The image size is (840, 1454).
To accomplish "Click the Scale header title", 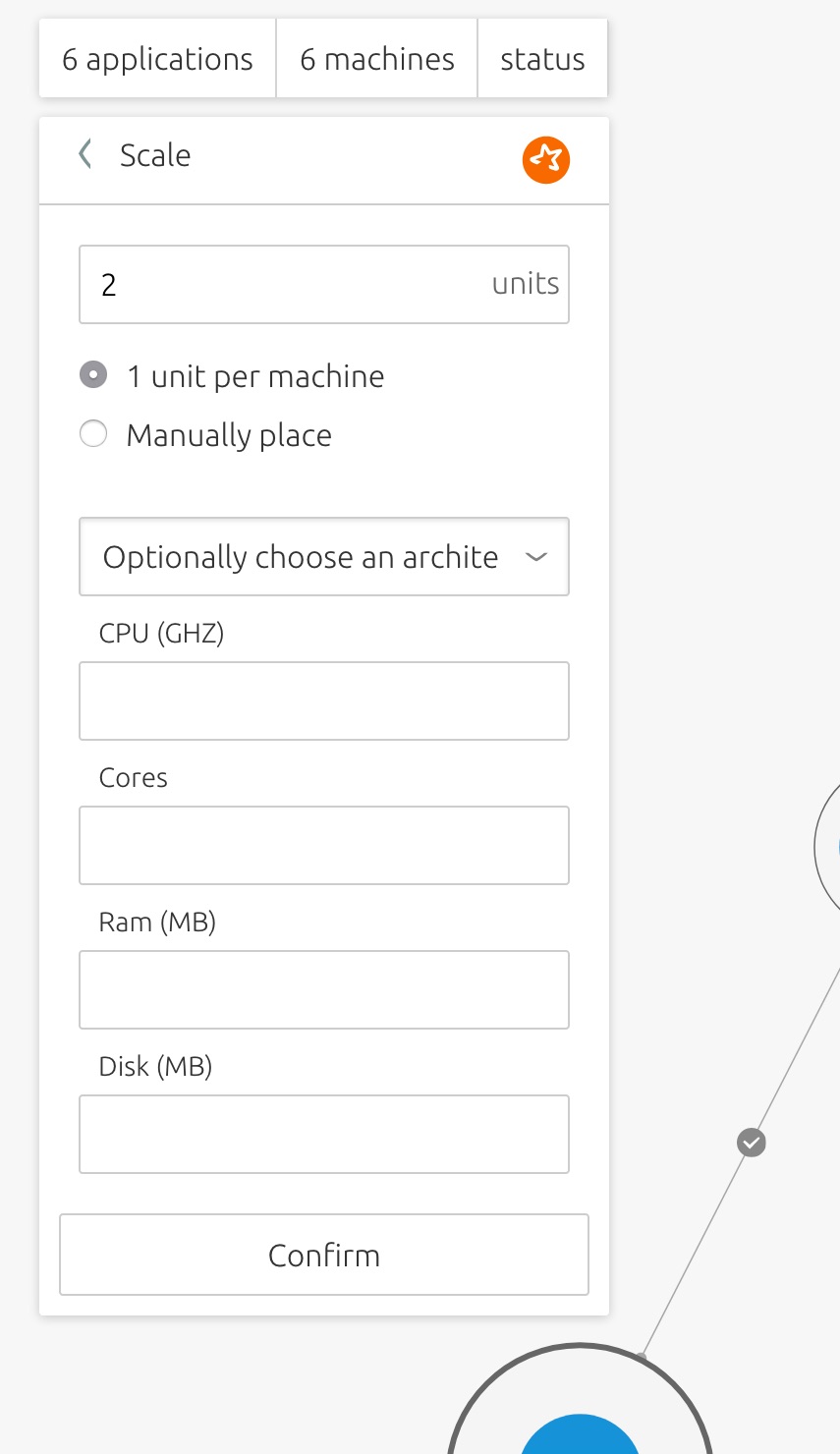I will pos(155,155).
